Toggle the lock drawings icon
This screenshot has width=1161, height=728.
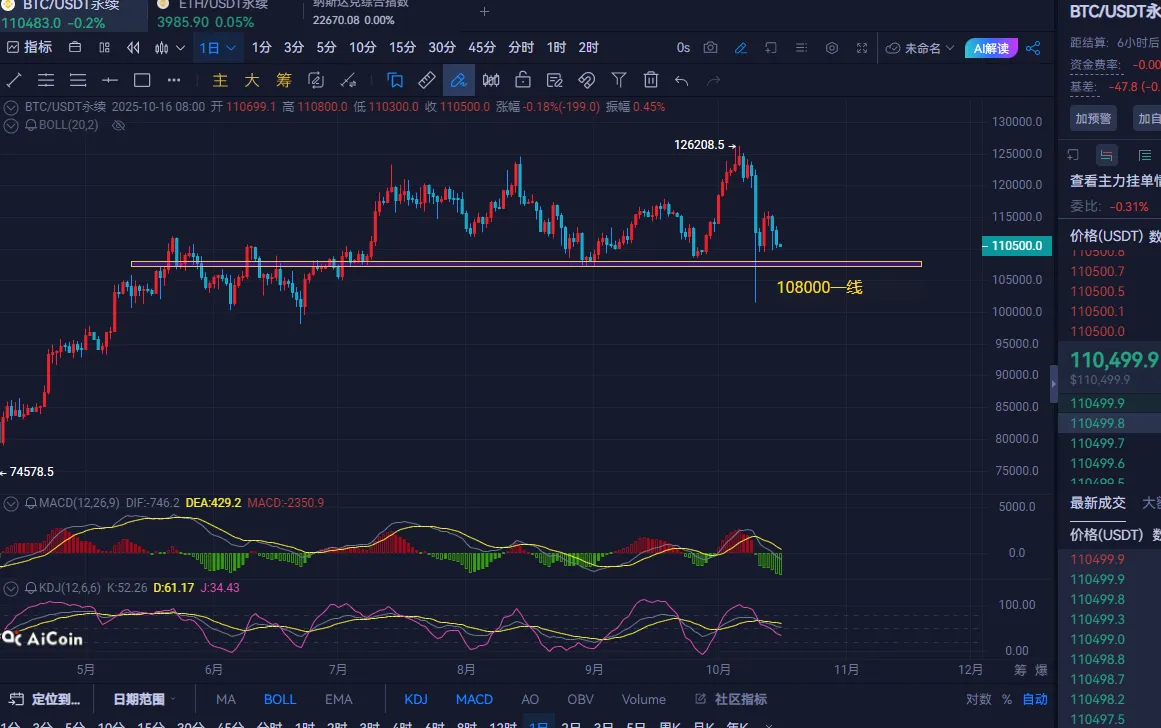click(x=523, y=80)
